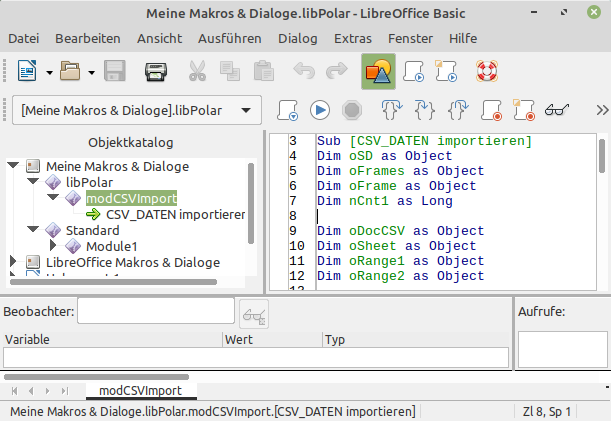
Task: Open the Fenster menu
Action: pos(410,39)
